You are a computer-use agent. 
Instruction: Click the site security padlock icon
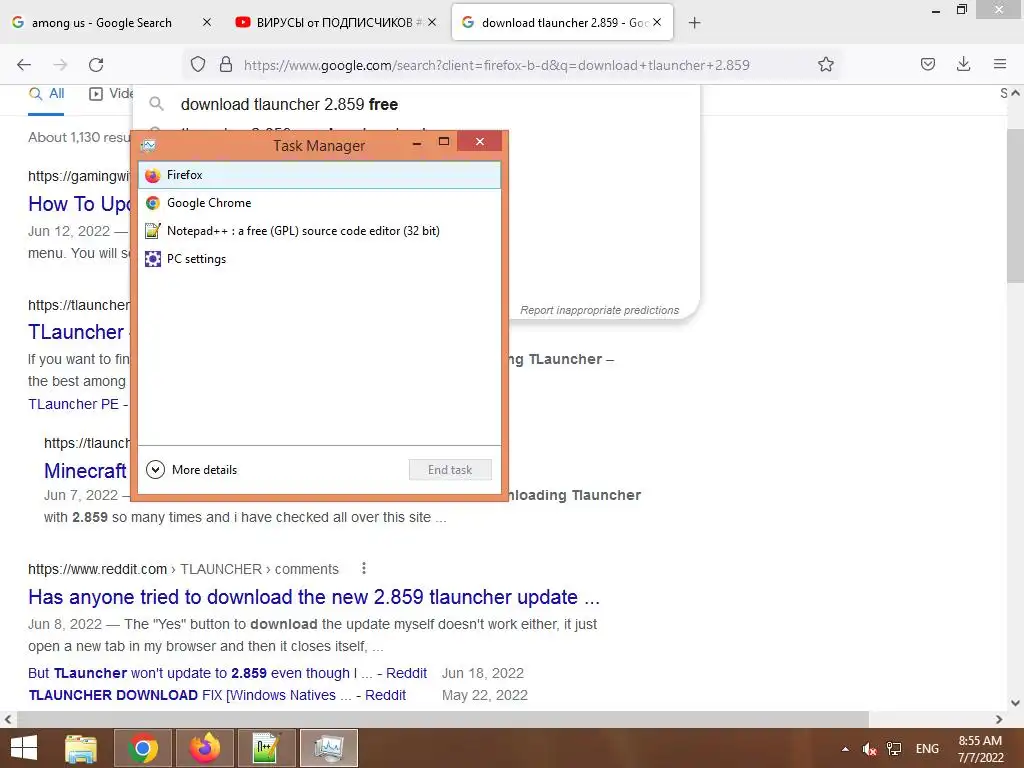pos(226,65)
